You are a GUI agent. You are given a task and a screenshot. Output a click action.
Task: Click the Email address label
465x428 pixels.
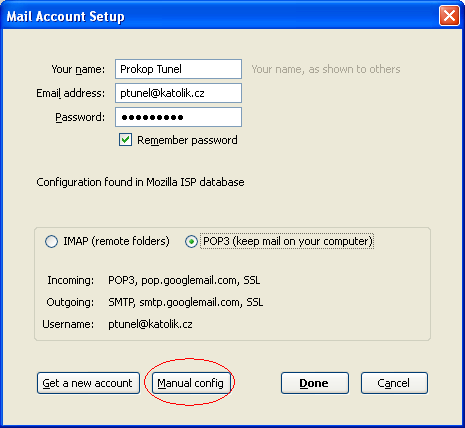click(x=70, y=93)
